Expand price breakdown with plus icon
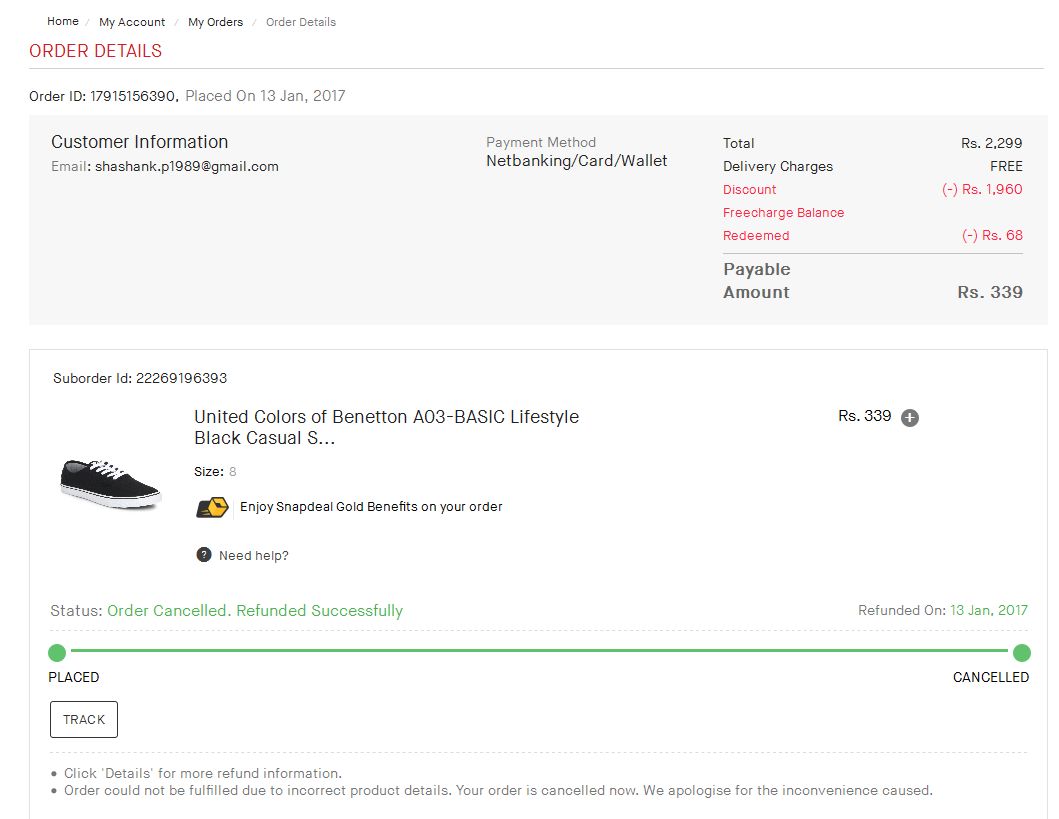1059x819 pixels. pyautogui.click(x=909, y=418)
